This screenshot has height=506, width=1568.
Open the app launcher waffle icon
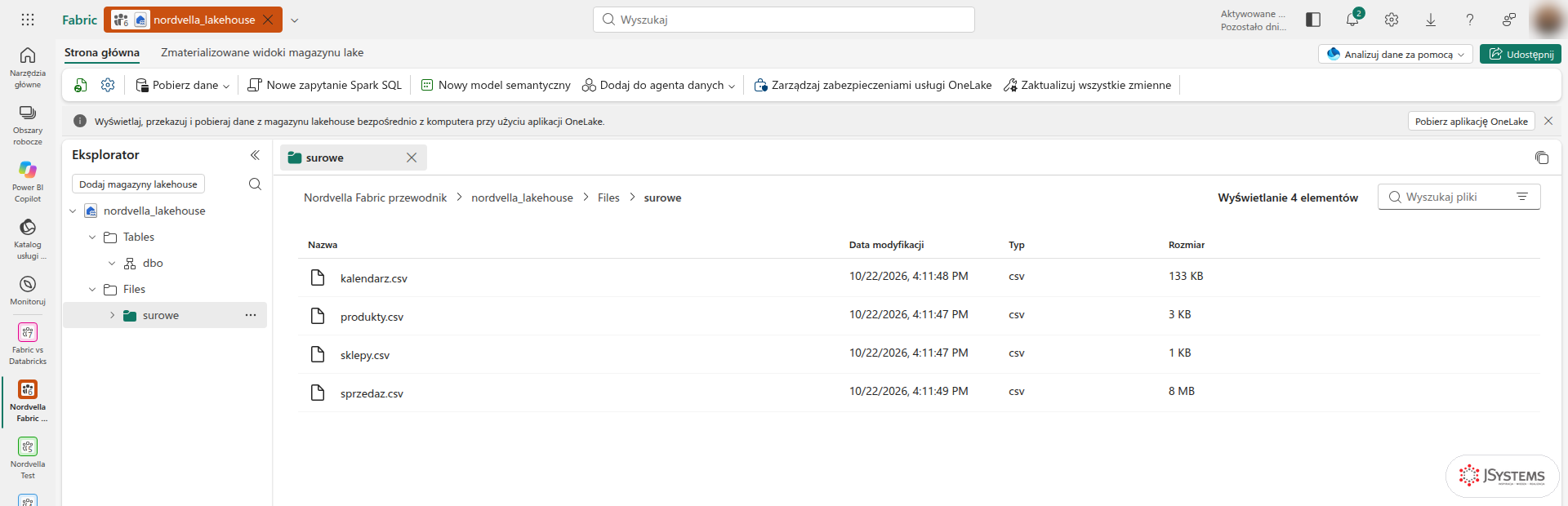(x=28, y=20)
